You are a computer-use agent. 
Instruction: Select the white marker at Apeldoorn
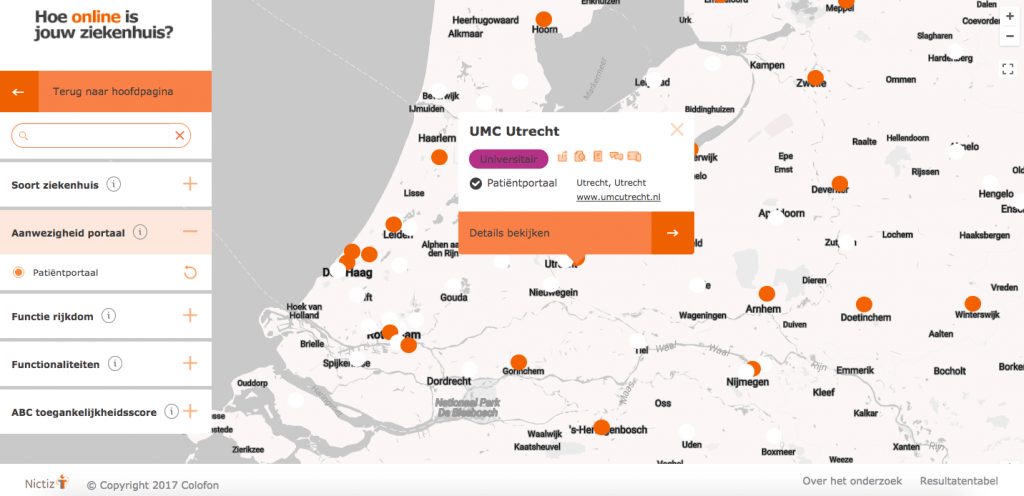[776, 217]
